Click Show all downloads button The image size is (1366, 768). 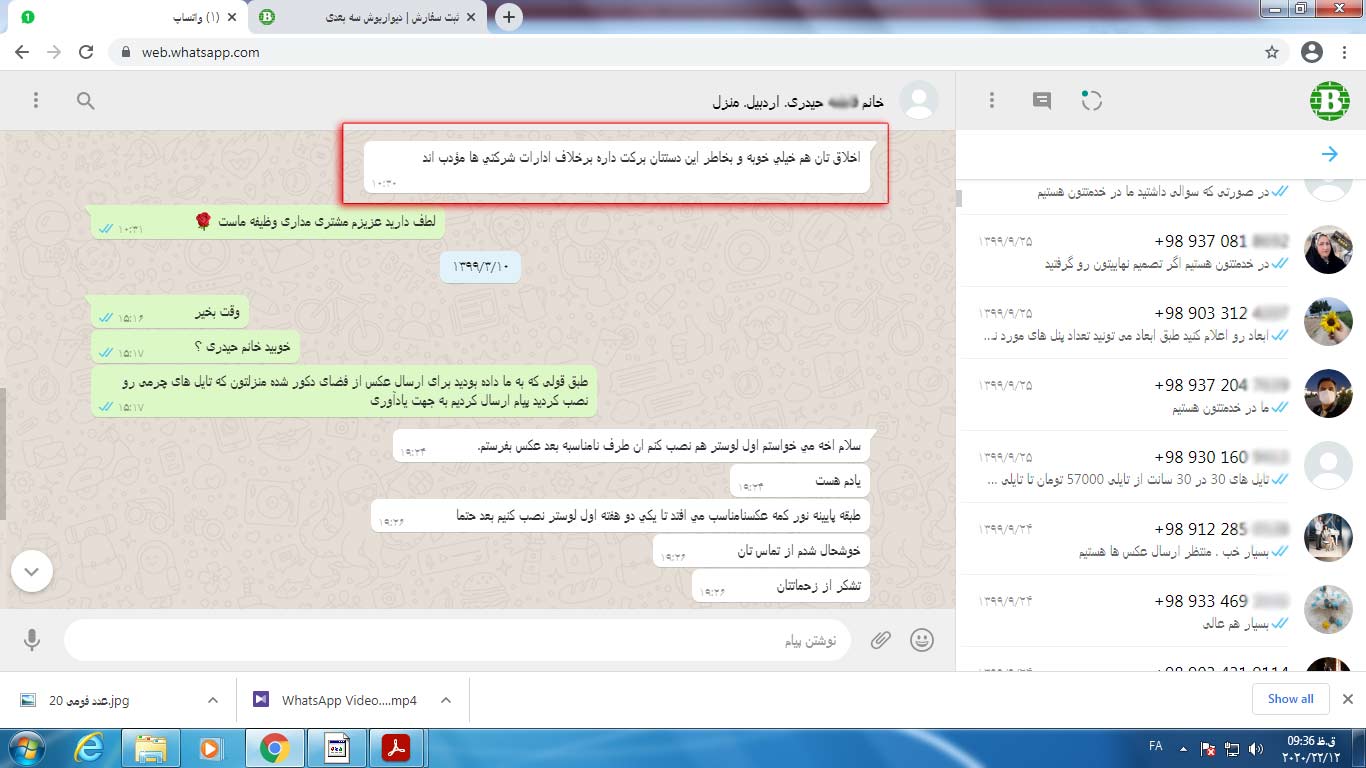(x=1290, y=699)
